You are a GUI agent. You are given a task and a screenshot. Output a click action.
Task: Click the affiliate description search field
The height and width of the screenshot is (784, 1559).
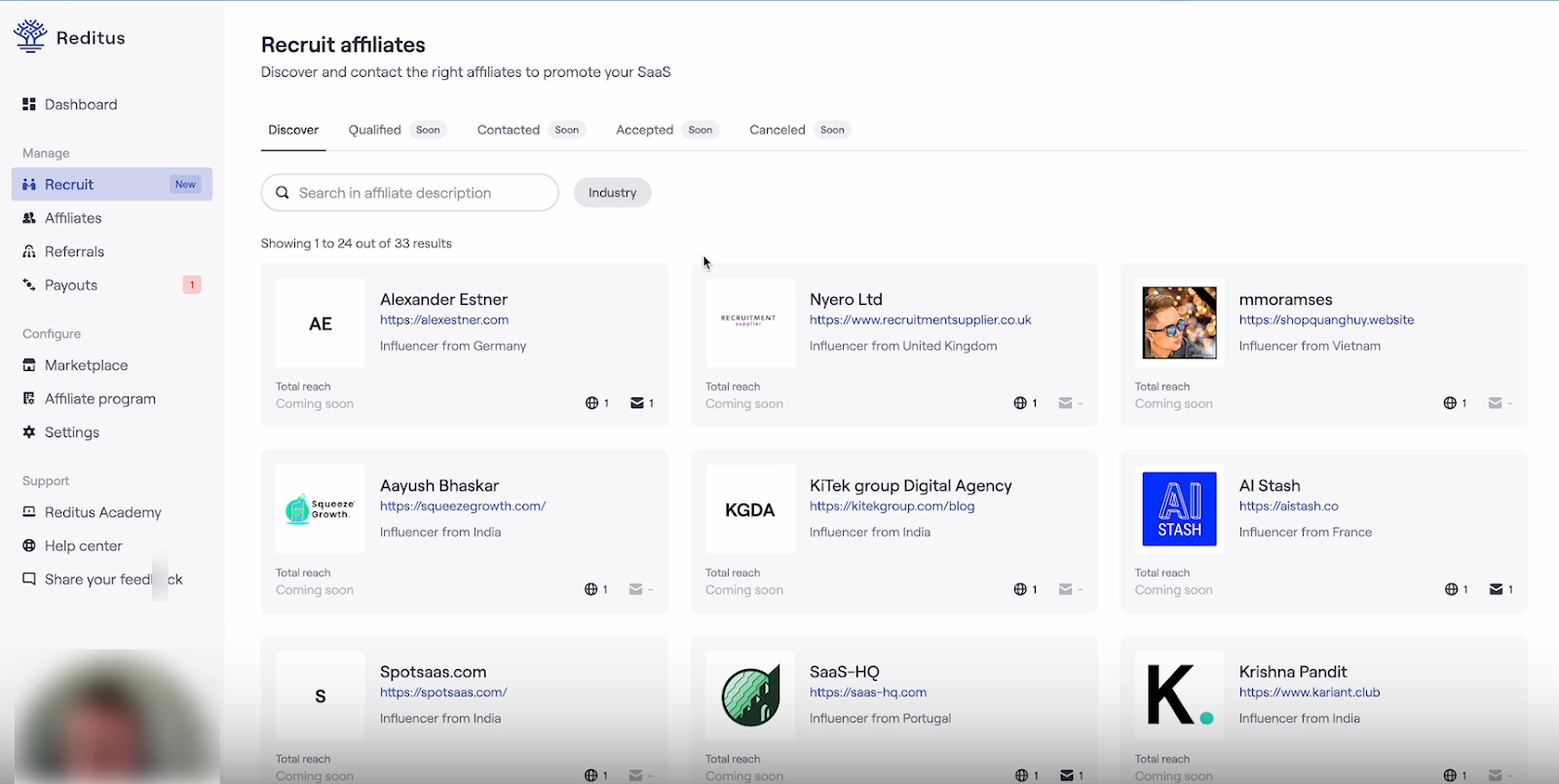click(x=419, y=193)
